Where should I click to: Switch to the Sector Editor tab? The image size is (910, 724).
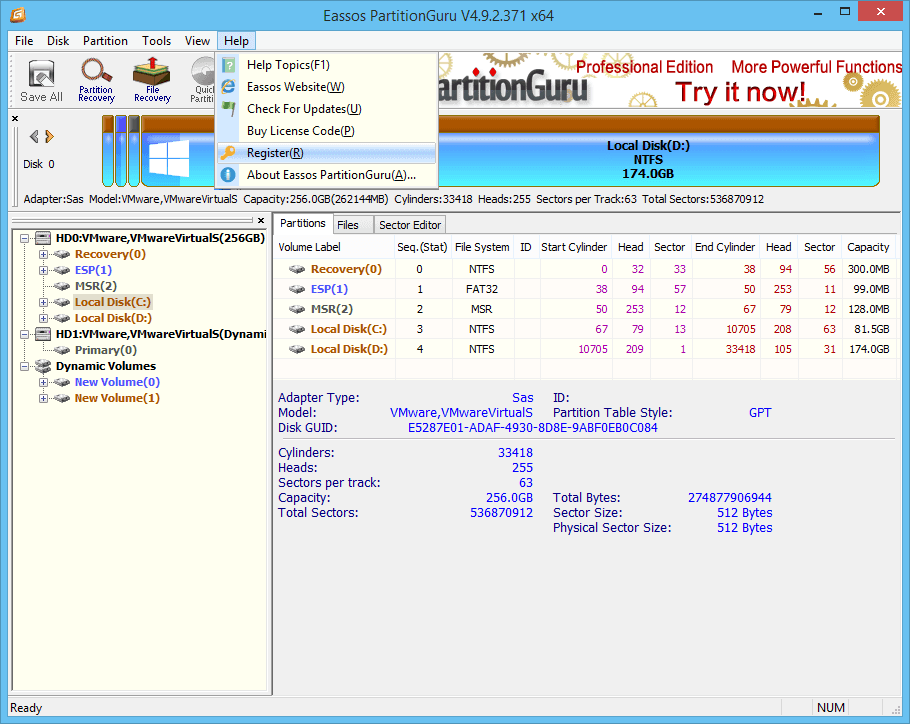[410, 225]
